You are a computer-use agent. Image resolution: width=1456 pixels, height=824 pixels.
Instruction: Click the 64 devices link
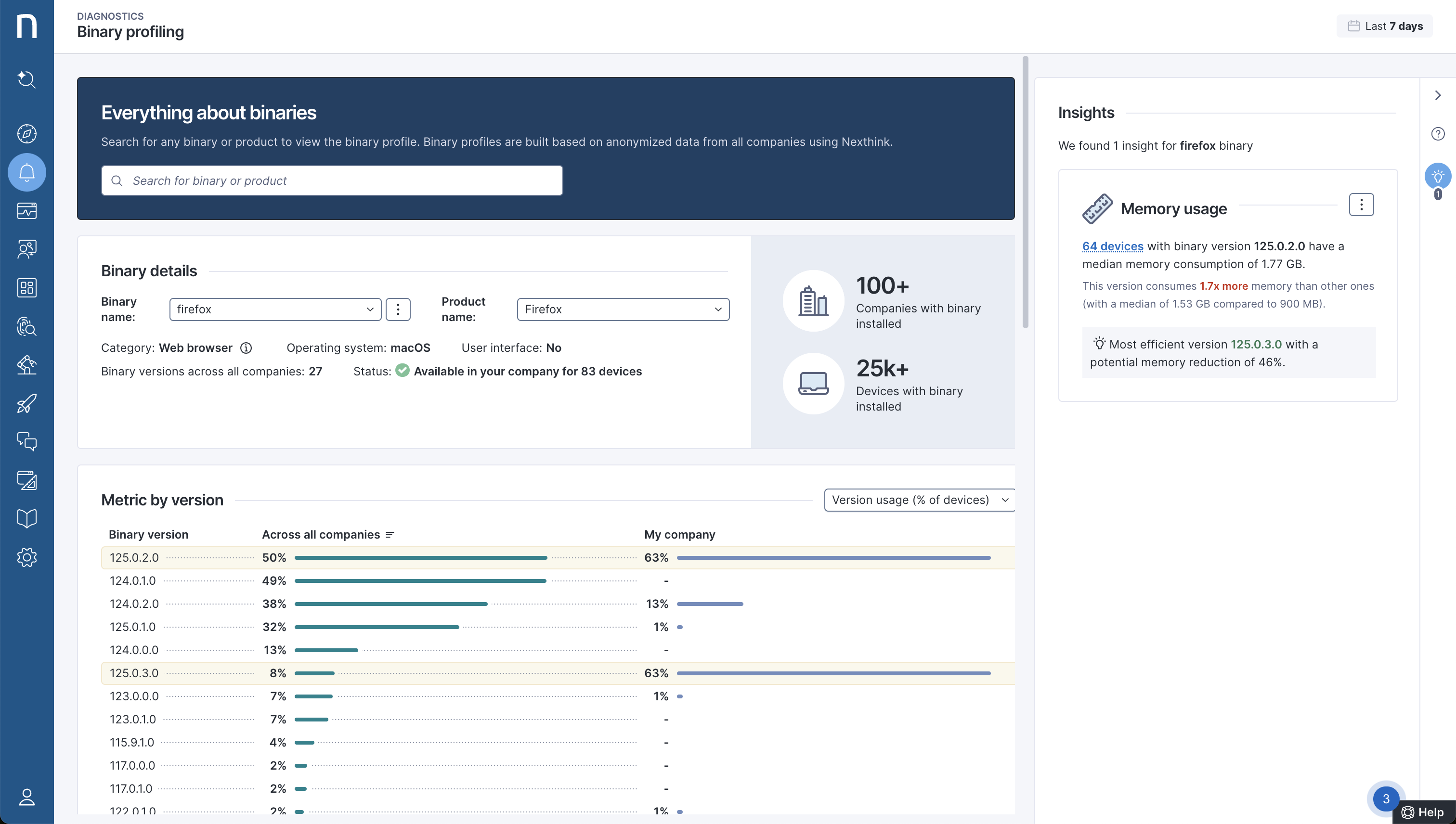click(x=1112, y=246)
